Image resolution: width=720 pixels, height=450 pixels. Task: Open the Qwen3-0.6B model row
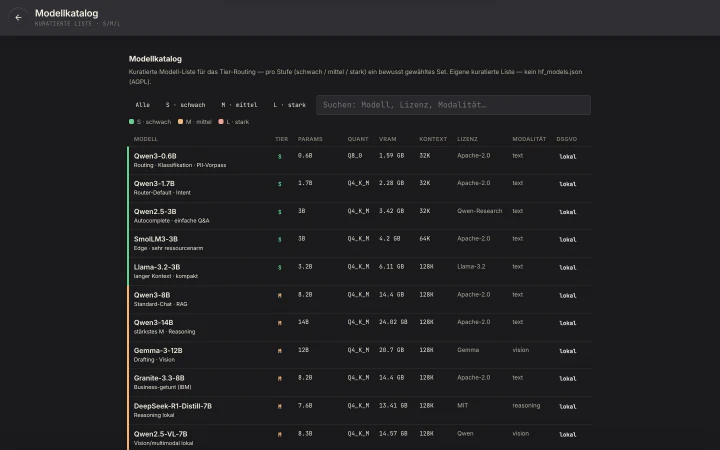point(360,160)
